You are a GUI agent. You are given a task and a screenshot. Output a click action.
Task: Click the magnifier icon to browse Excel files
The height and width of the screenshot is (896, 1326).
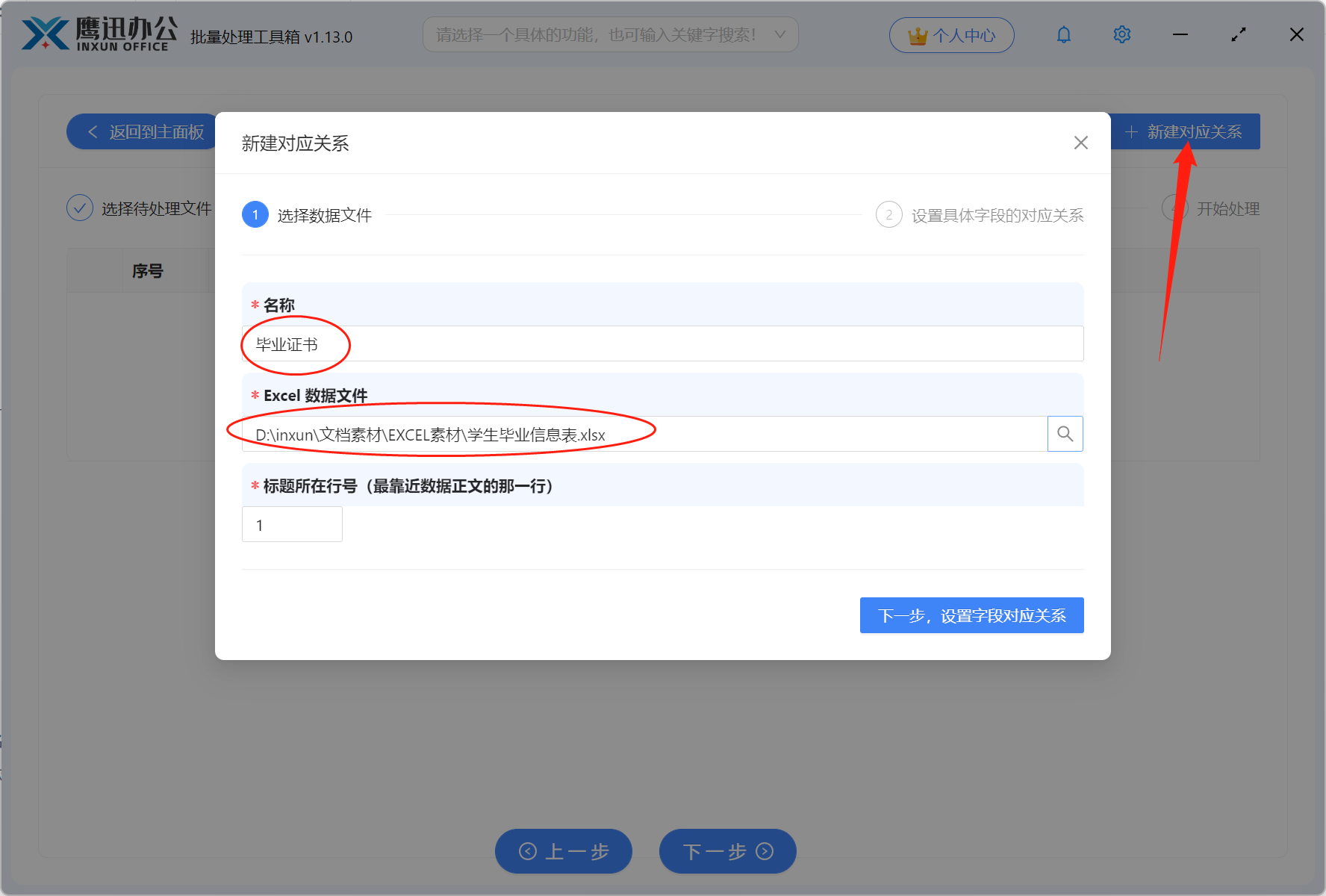(1065, 433)
